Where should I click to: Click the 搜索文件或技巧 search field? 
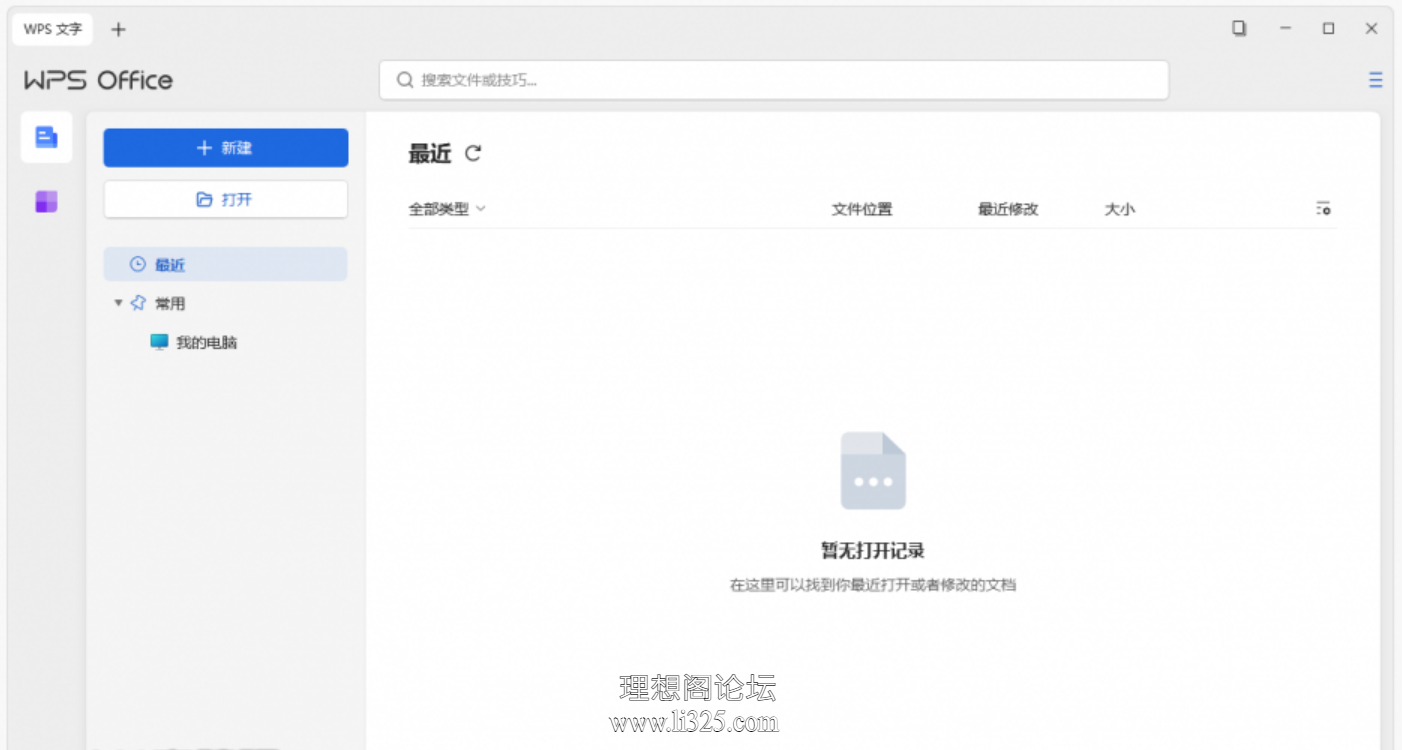click(774, 80)
